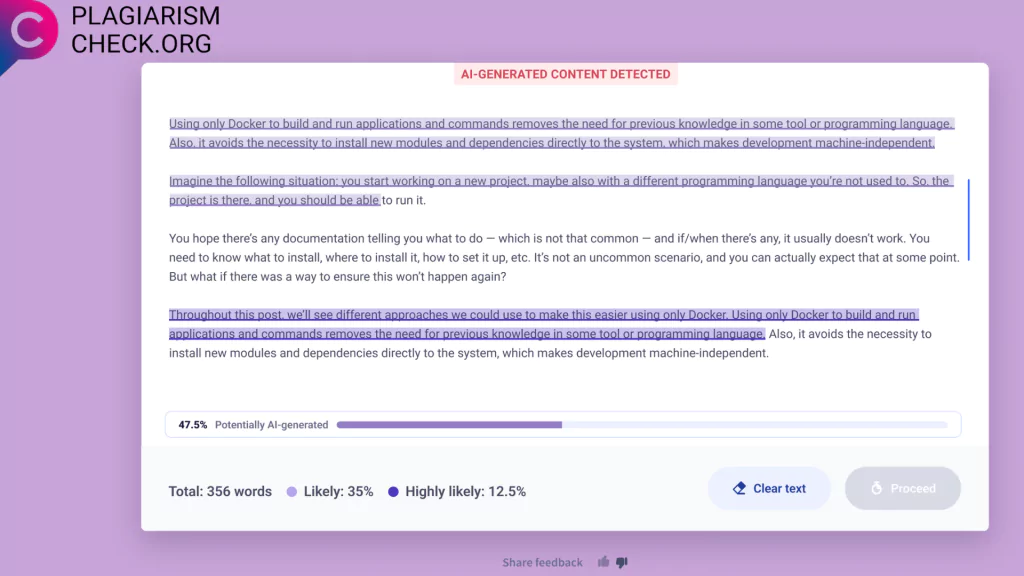Click the sentence 'But what if there was a way'
Viewport: 1024px width, 576px height.
338,277
